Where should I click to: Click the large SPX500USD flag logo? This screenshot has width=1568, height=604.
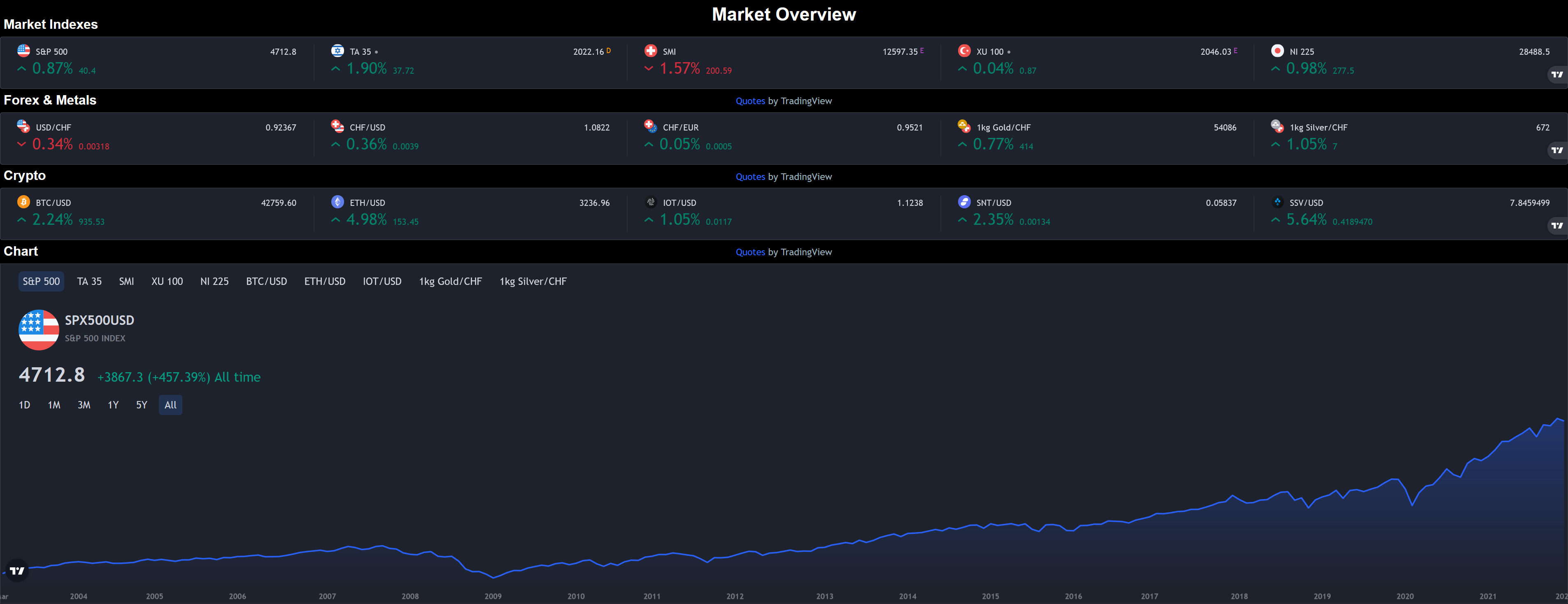pos(38,329)
